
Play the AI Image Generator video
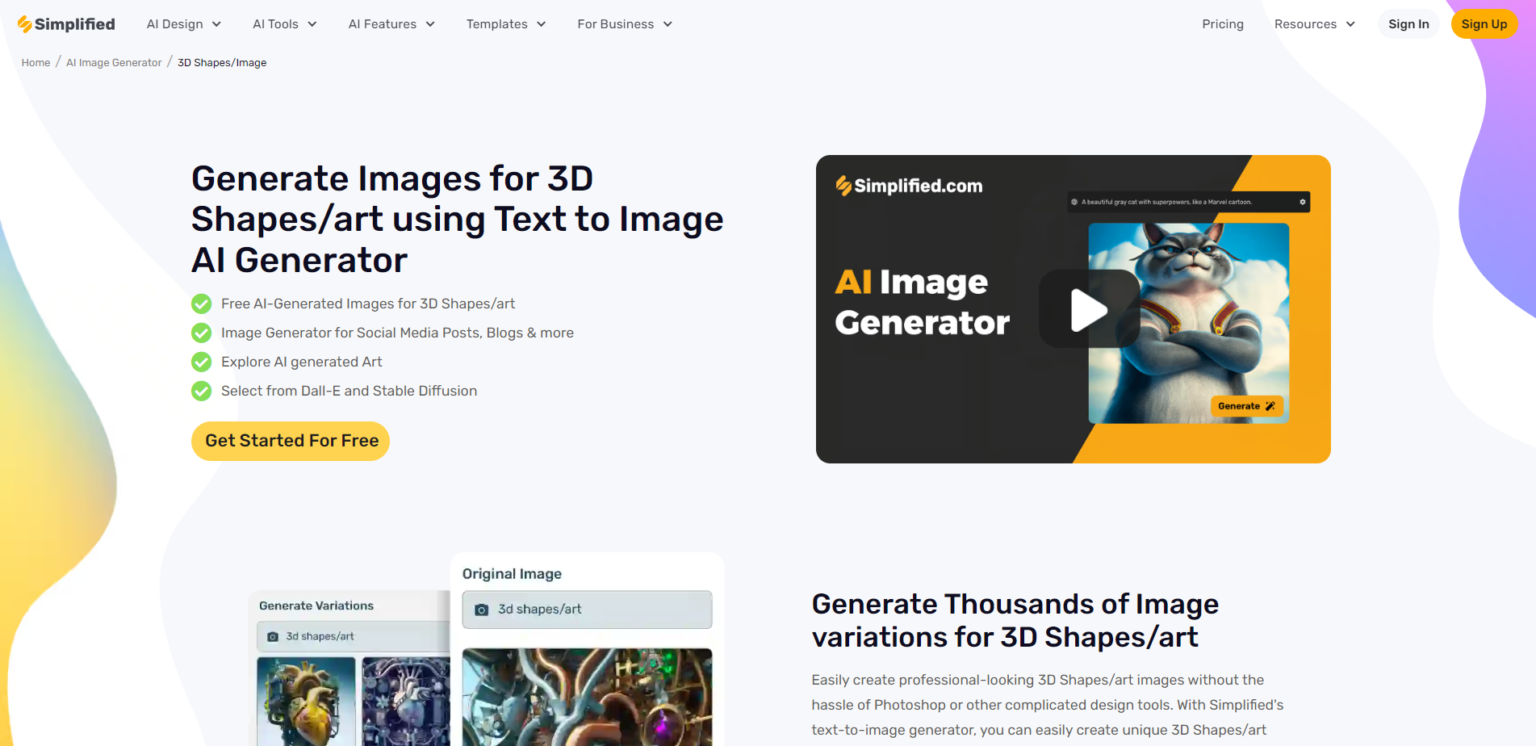1088,309
